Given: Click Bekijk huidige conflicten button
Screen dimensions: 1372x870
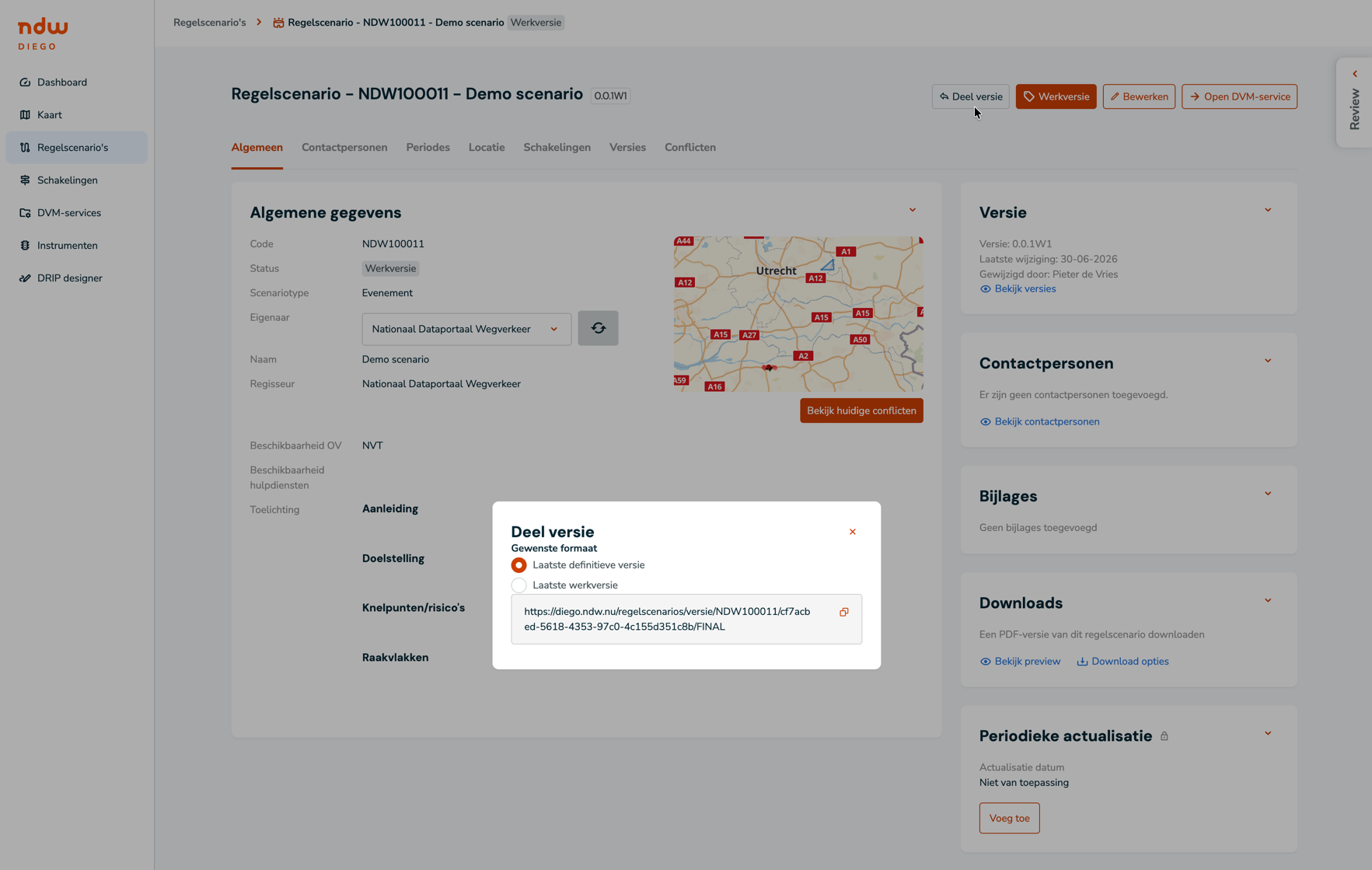Looking at the screenshot, I should [x=861, y=411].
